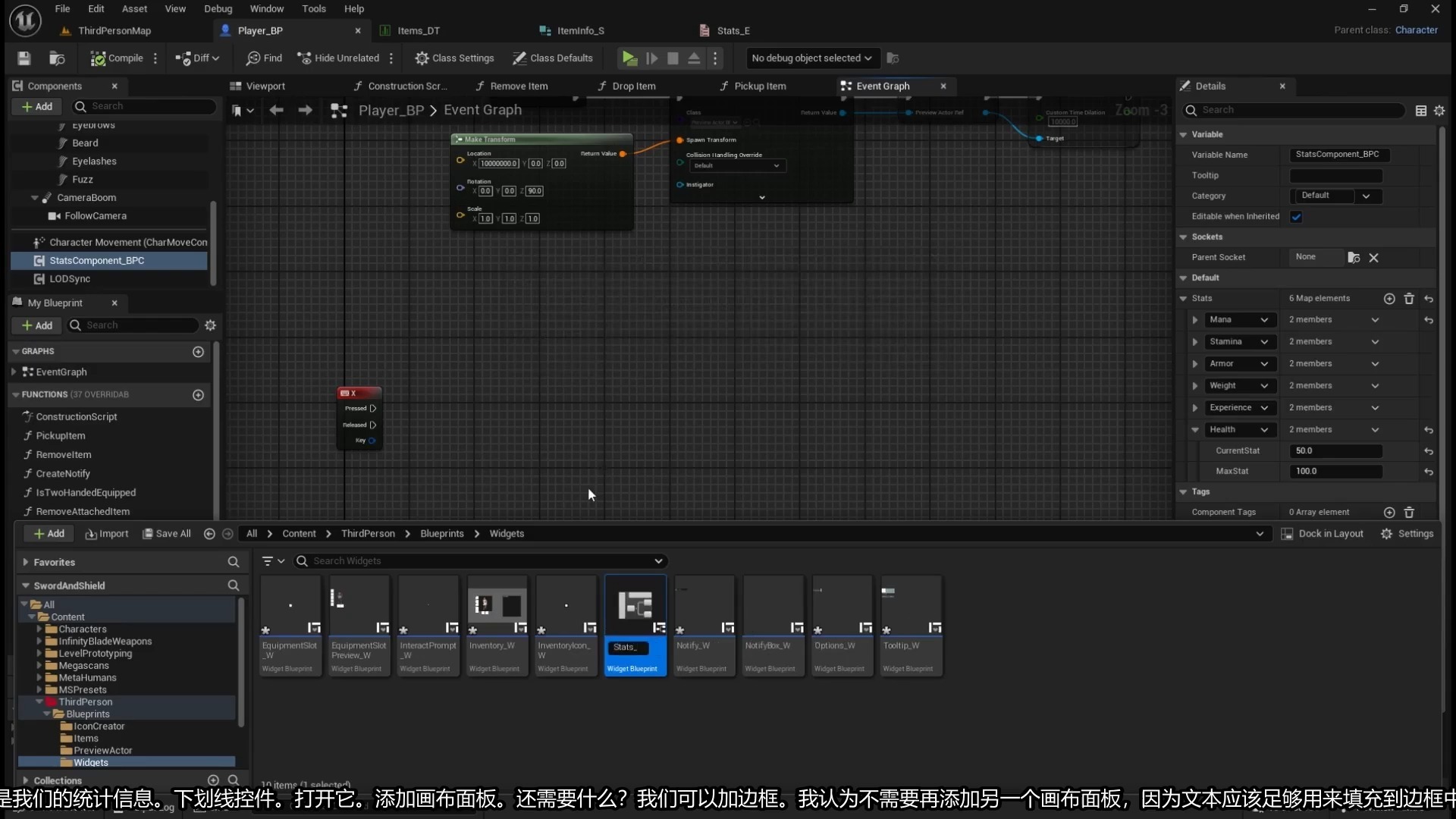Open Class Defaults
The height and width of the screenshot is (819, 1456).
click(554, 58)
